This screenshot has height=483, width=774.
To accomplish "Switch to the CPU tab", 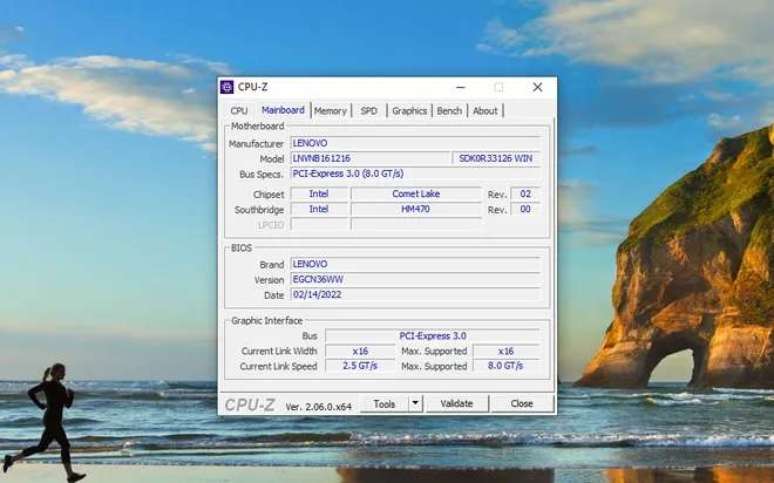I will click(239, 111).
